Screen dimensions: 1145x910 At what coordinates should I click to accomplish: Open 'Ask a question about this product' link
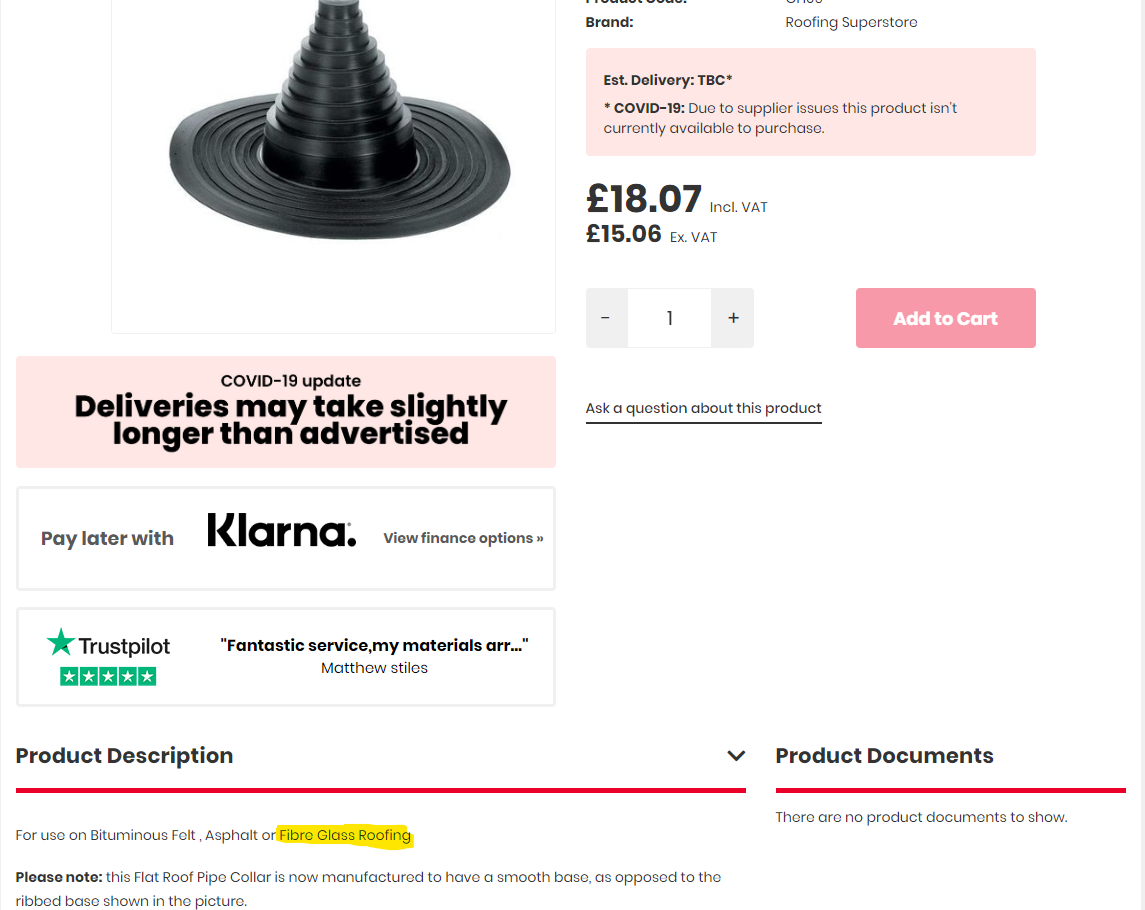[x=703, y=408]
